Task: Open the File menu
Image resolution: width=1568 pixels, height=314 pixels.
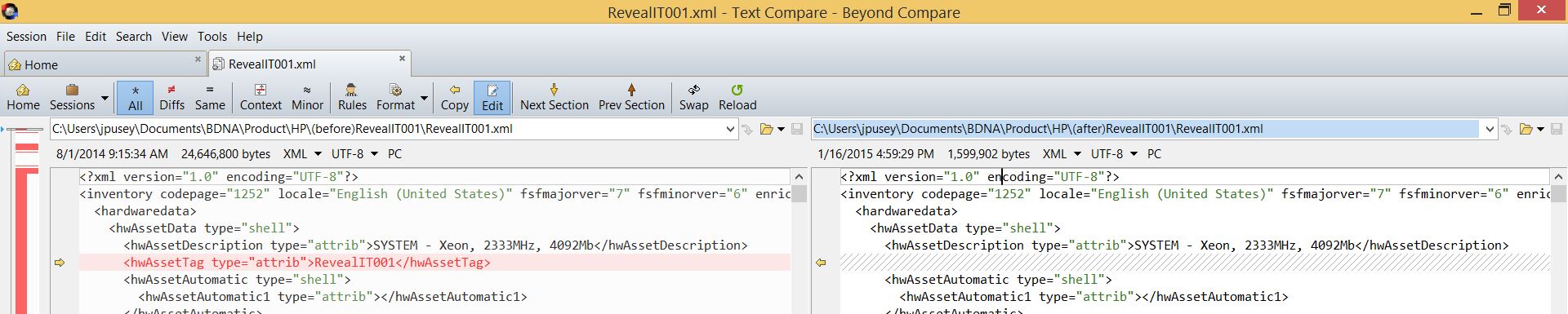Action: 65,36
